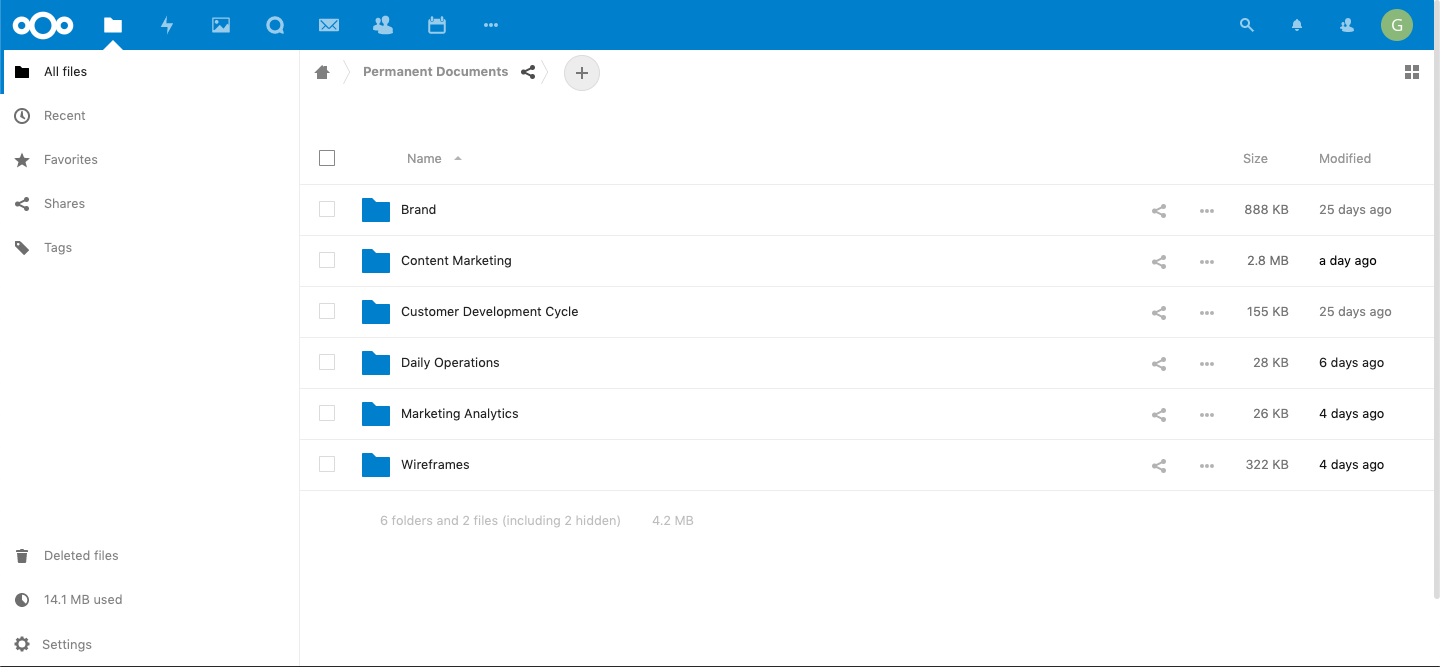Open the Brand folder icon

[x=376, y=210]
